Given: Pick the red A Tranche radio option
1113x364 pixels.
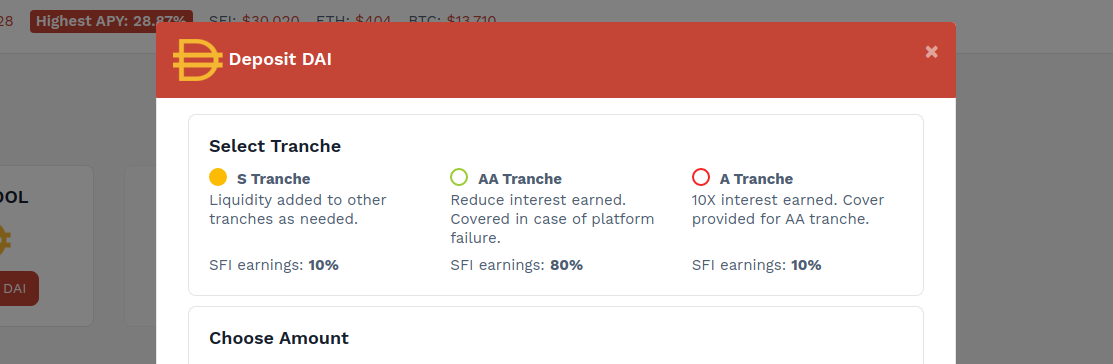Looking at the screenshot, I should click(701, 177).
